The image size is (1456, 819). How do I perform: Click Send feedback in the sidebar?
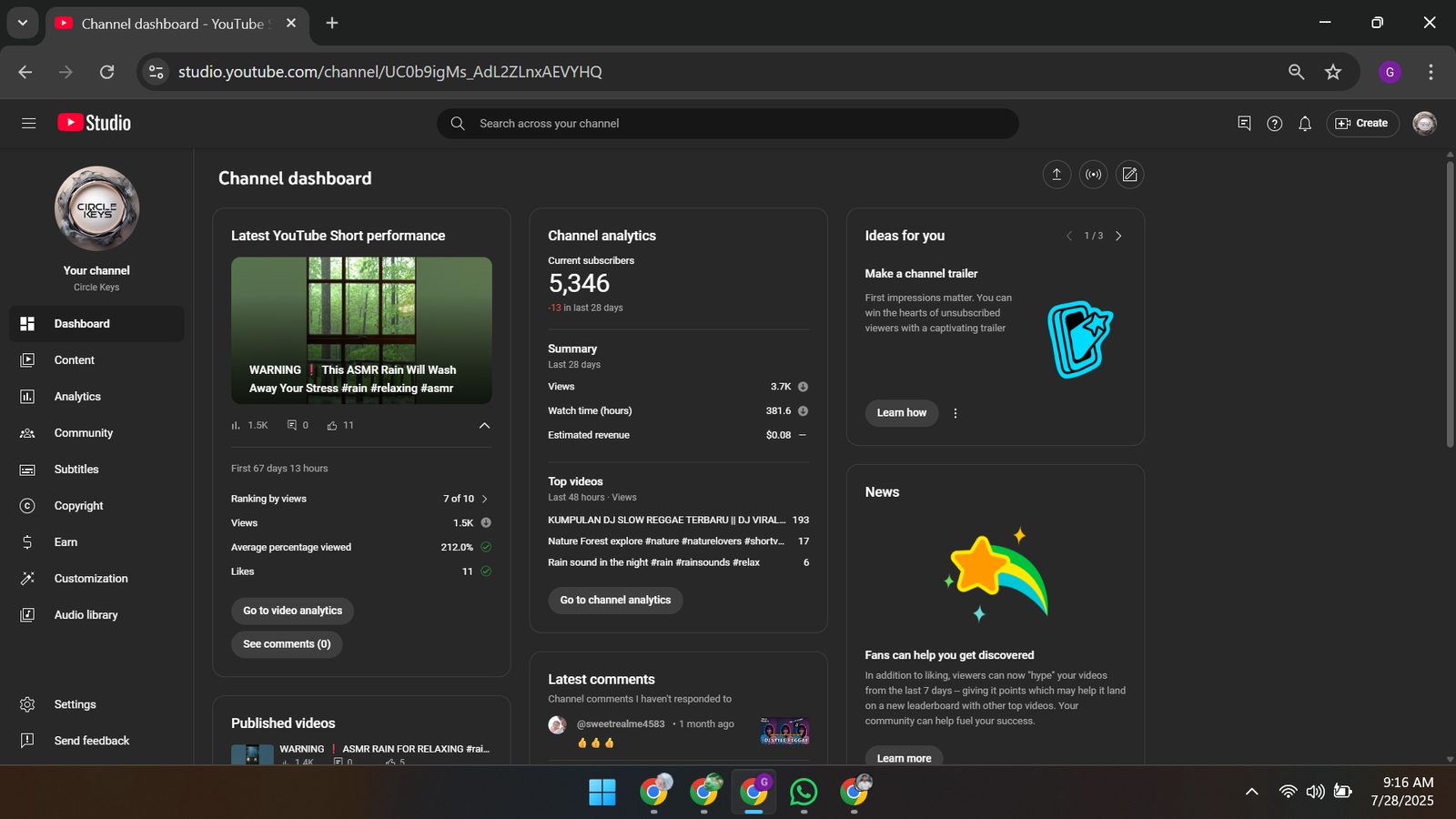pyautogui.click(x=96, y=741)
